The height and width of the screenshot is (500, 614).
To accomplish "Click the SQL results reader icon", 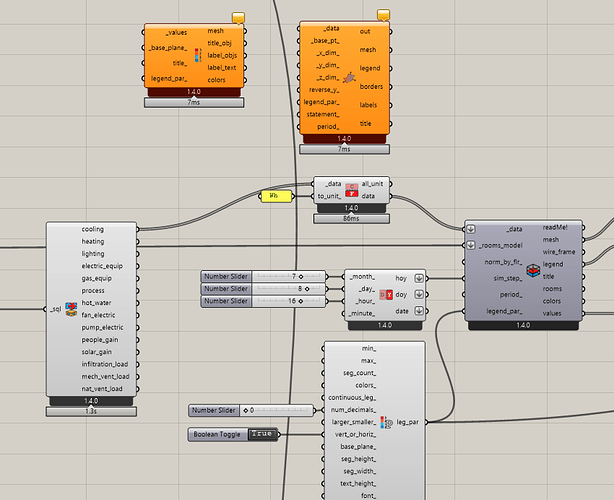I will tap(71, 309).
